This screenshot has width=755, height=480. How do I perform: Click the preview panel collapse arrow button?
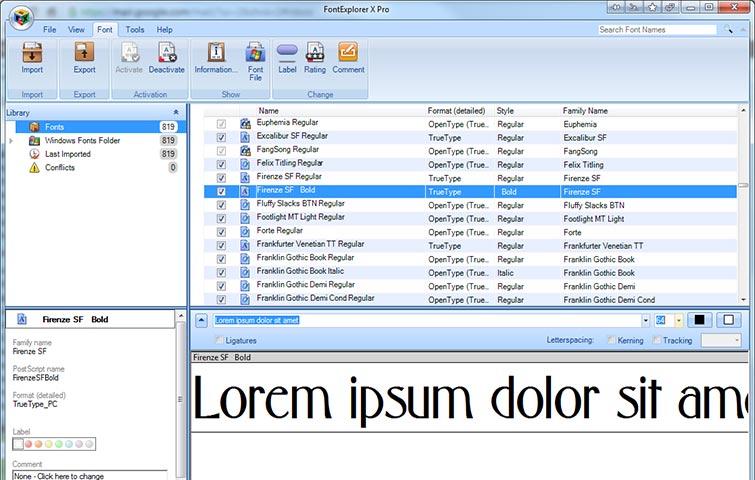(x=201, y=320)
